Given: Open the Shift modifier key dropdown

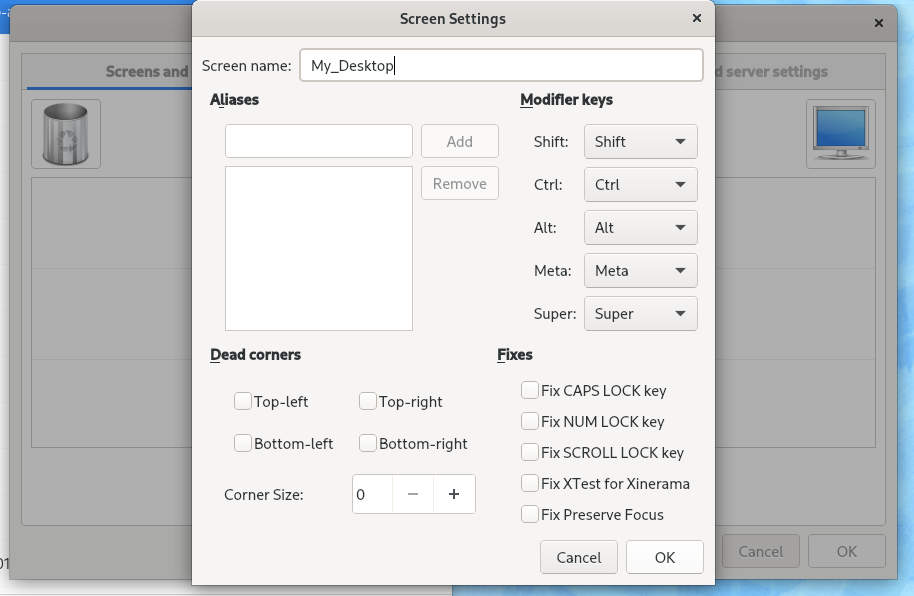Looking at the screenshot, I should tap(640, 142).
